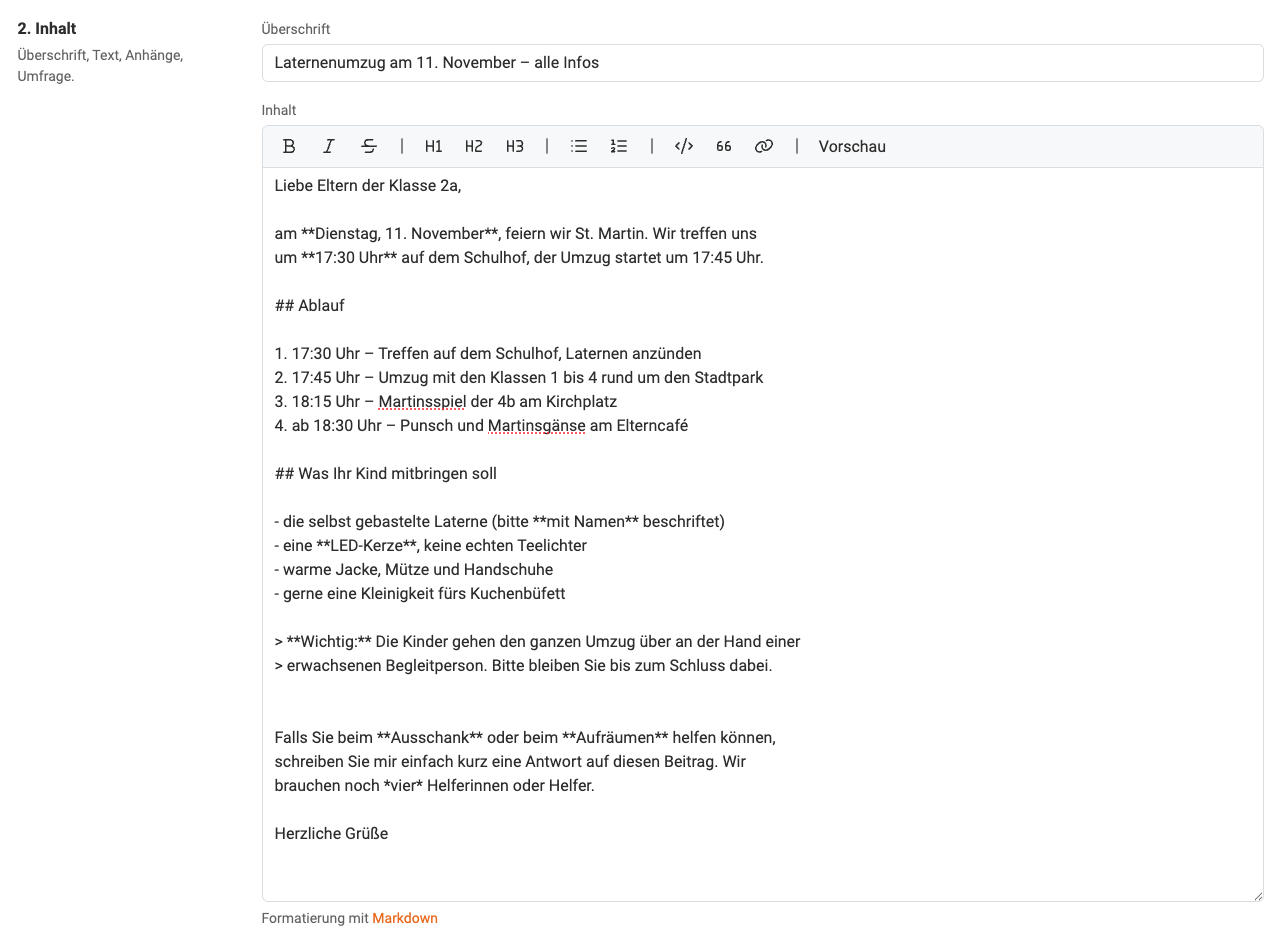Insert a numbered list
1278x943 pixels.
click(619, 146)
